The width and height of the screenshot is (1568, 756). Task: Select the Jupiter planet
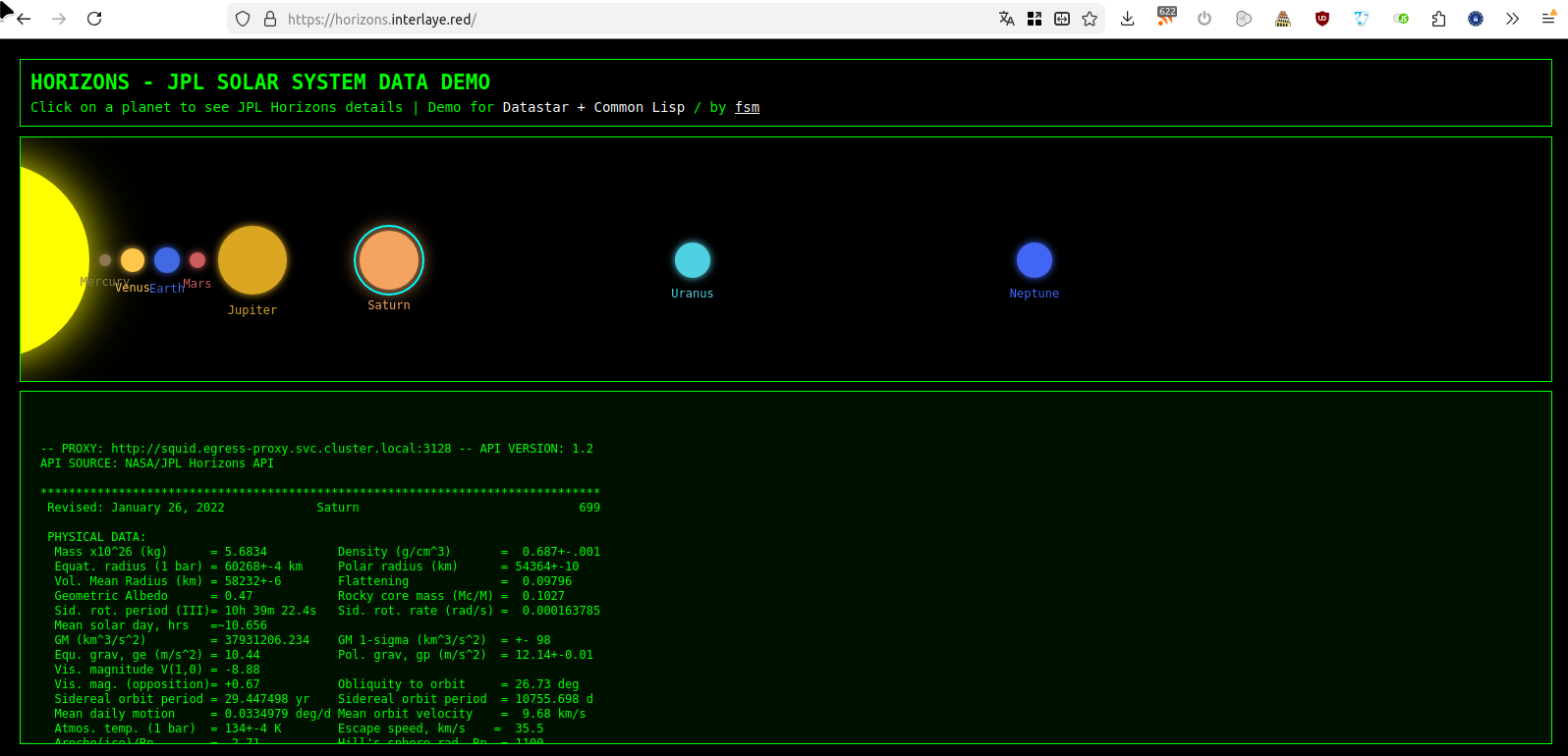tap(252, 260)
